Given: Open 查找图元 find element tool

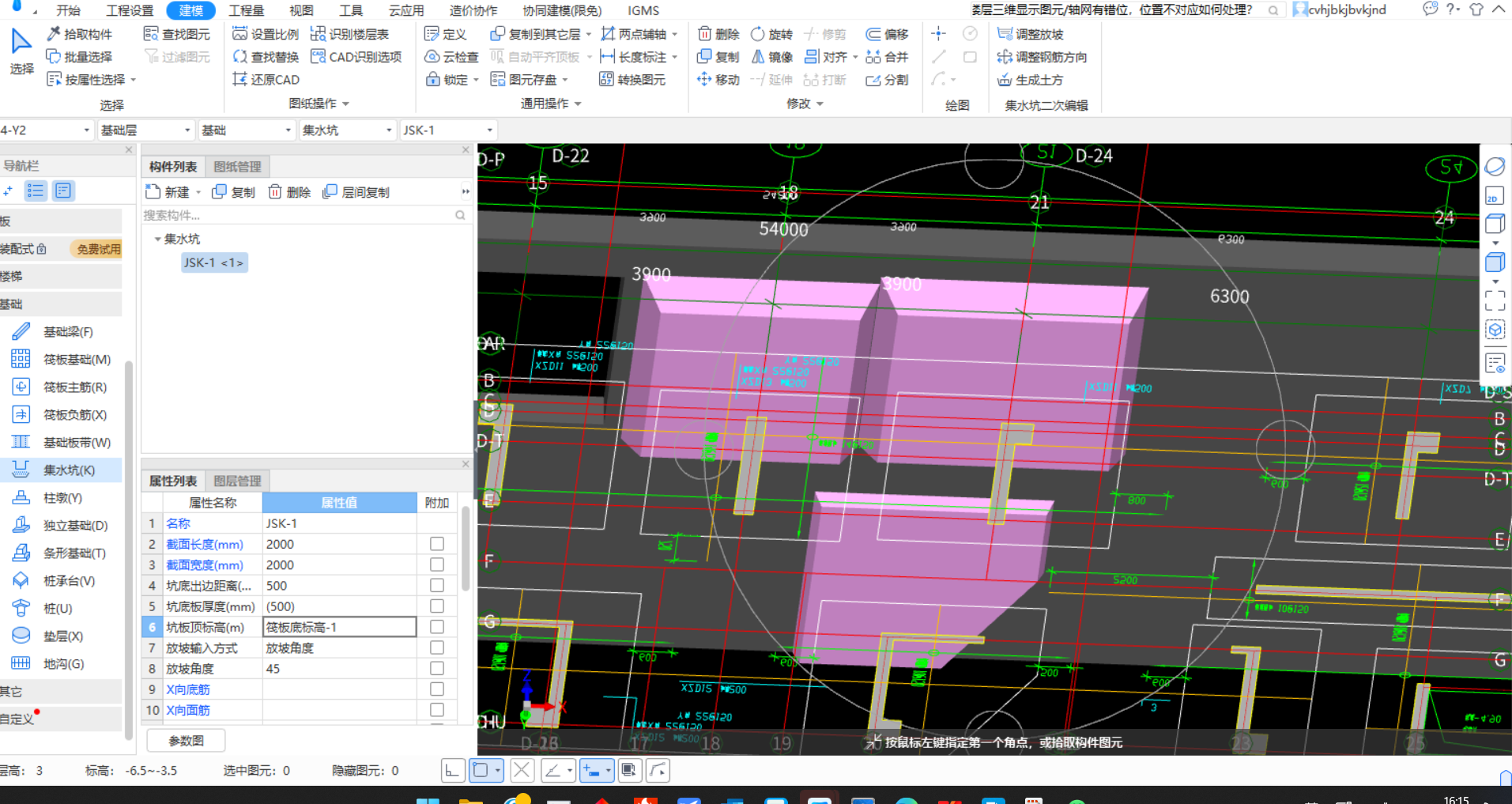Looking at the screenshot, I should tap(177, 34).
